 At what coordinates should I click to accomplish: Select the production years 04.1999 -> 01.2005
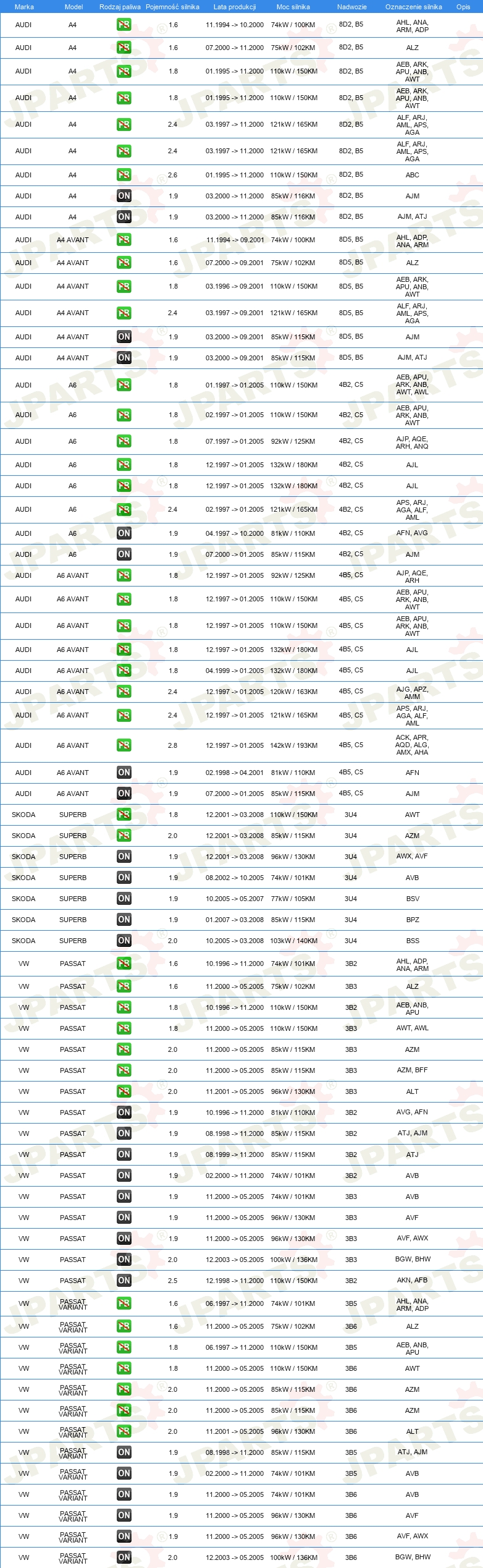pyautogui.click(x=235, y=671)
